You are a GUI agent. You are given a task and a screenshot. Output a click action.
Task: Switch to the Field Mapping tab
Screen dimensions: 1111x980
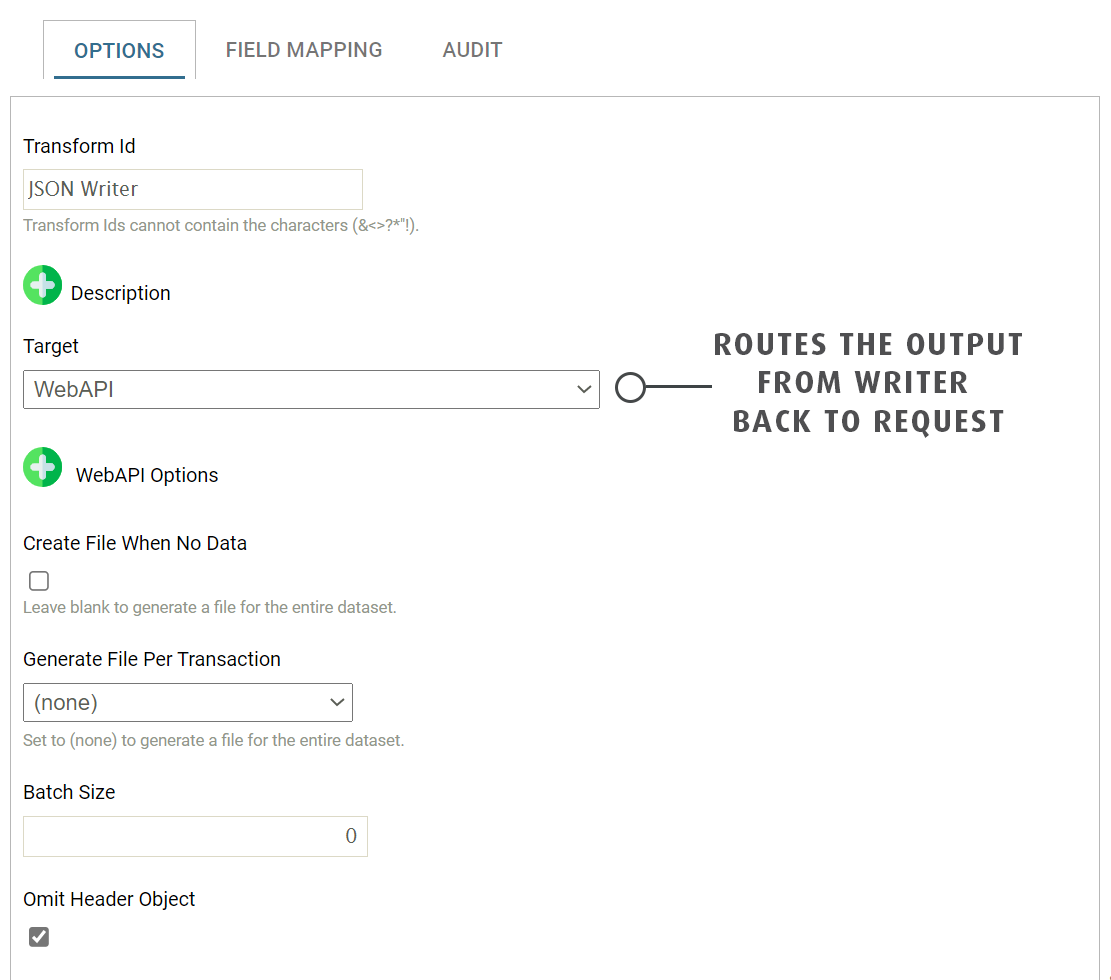click(x=304, y=50)
